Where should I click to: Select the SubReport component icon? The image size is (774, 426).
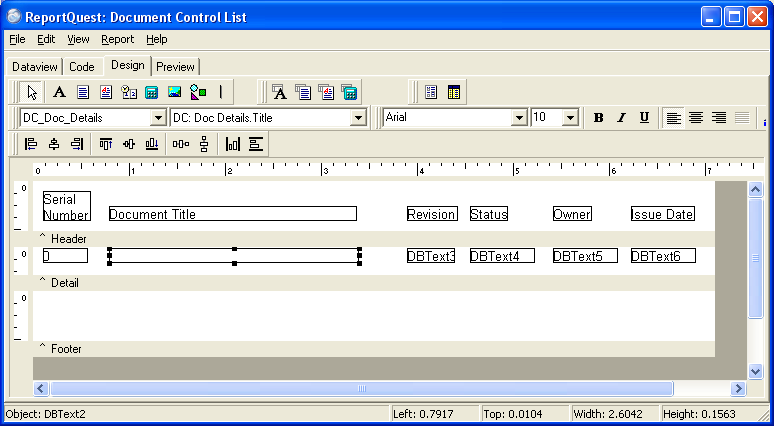454,92
